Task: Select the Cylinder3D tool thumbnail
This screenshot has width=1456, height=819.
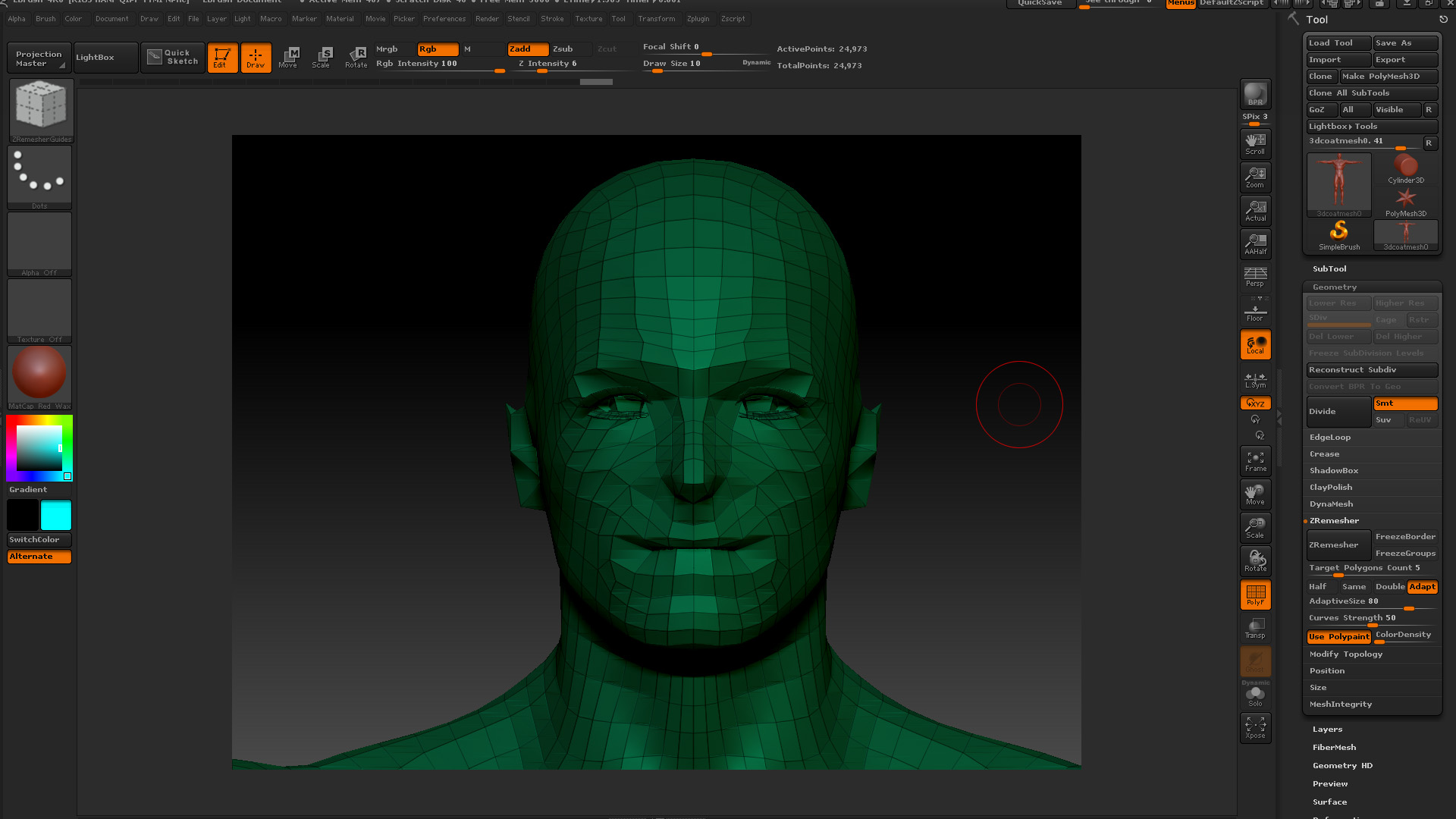Action: [1405, 169]
